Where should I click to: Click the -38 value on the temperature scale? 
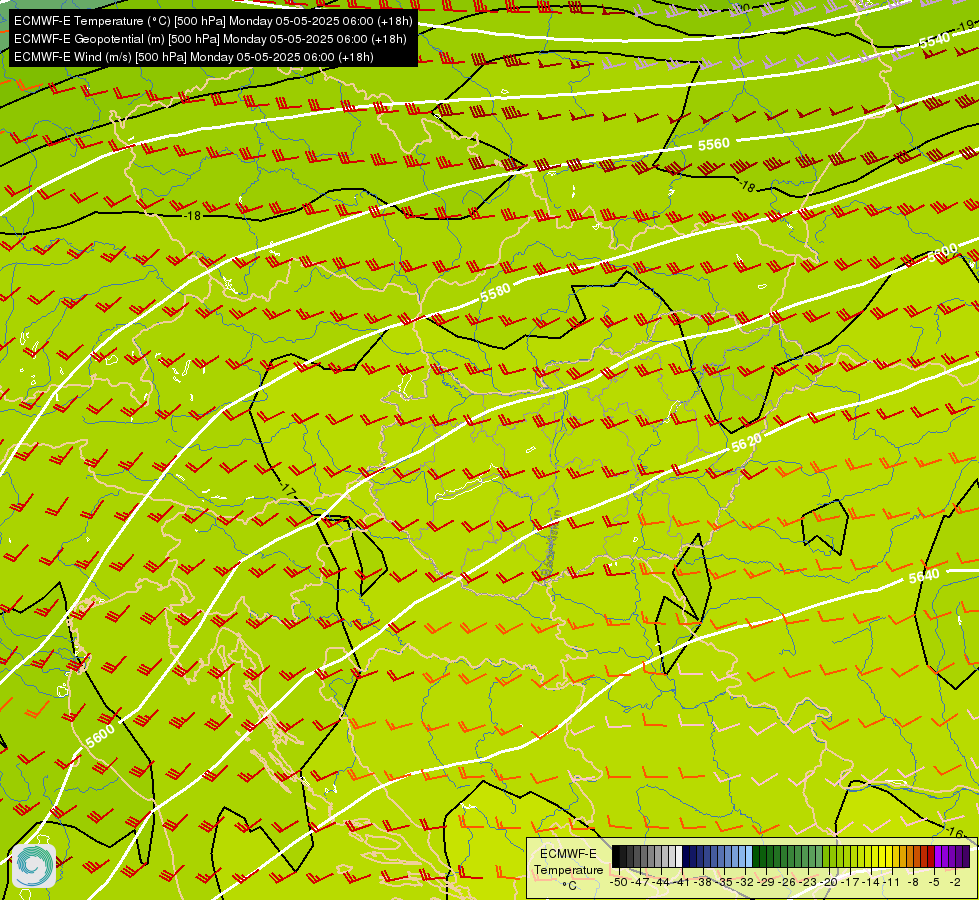pyautogui.click(x=702, y=883)
